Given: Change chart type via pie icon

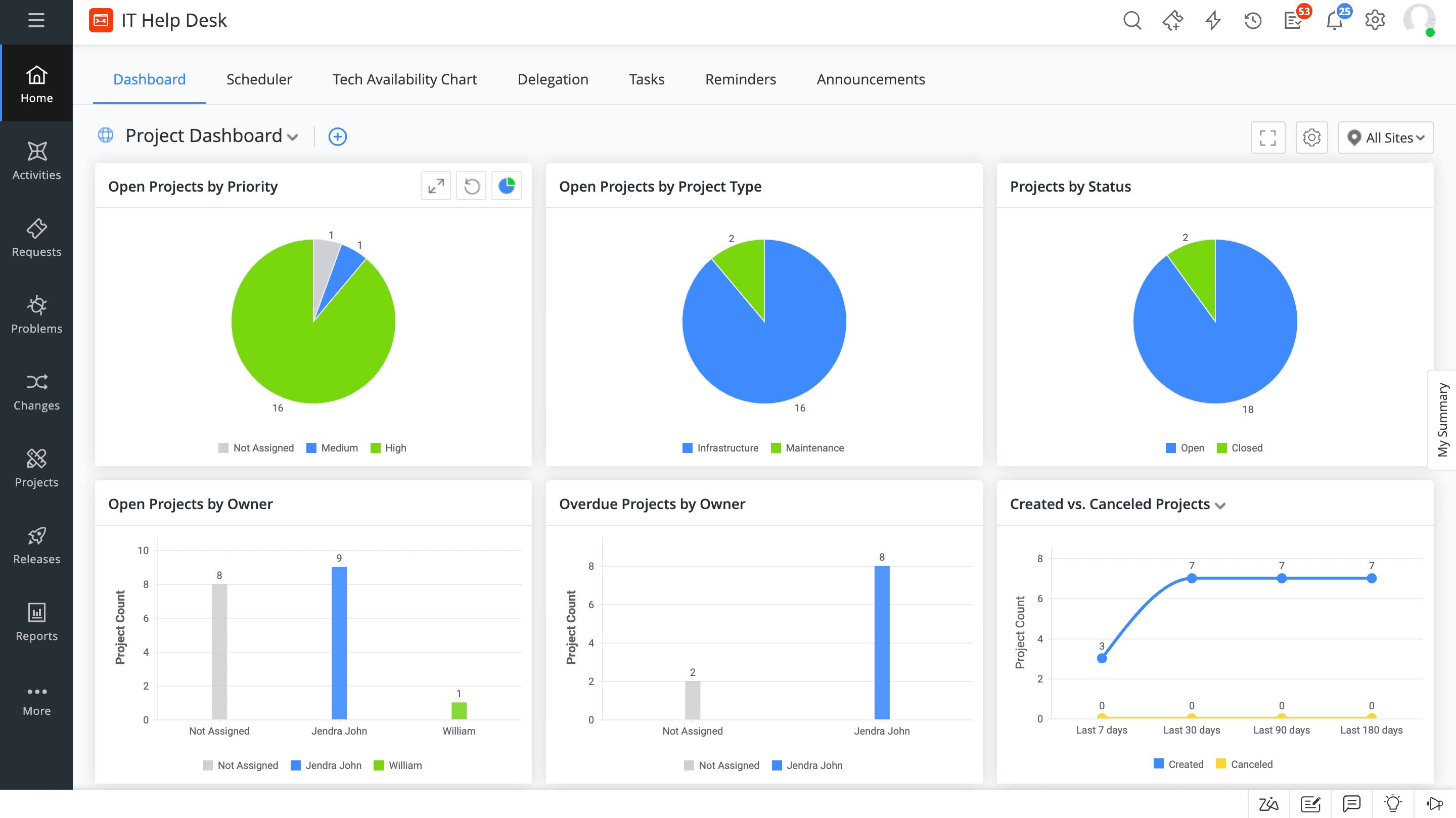Looking at the screenshot, I should (x=507, y=186).
